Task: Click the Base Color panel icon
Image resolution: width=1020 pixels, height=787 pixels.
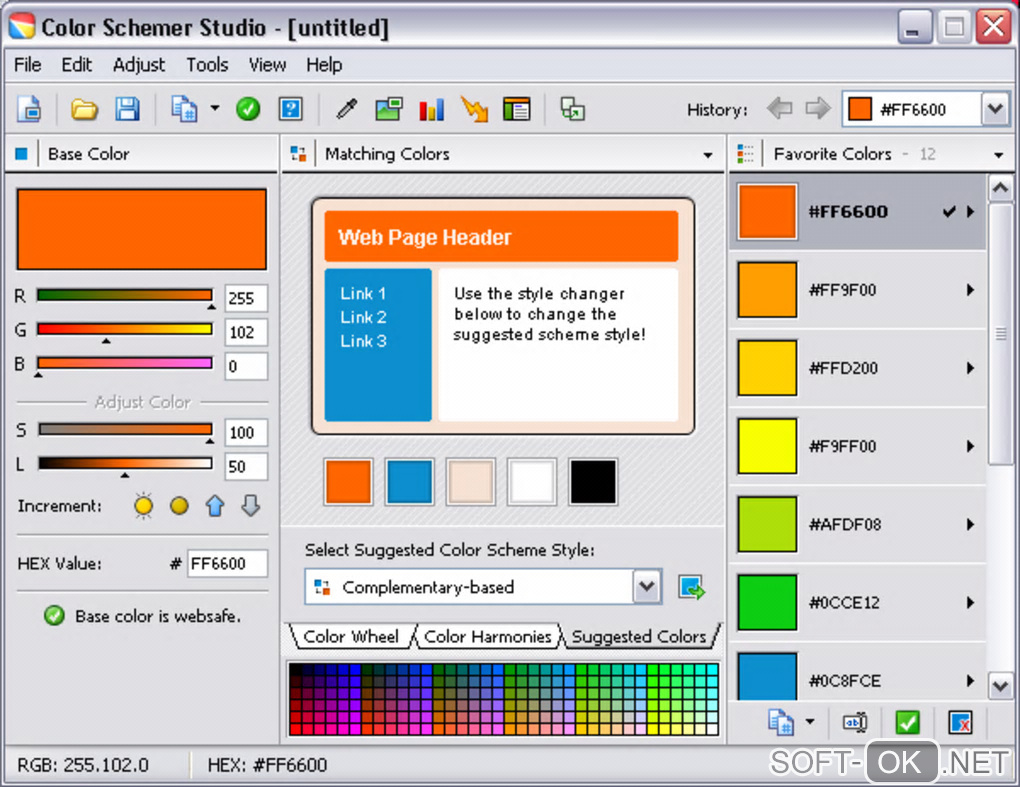Action: pyautogui.click(x=21, y=154)
